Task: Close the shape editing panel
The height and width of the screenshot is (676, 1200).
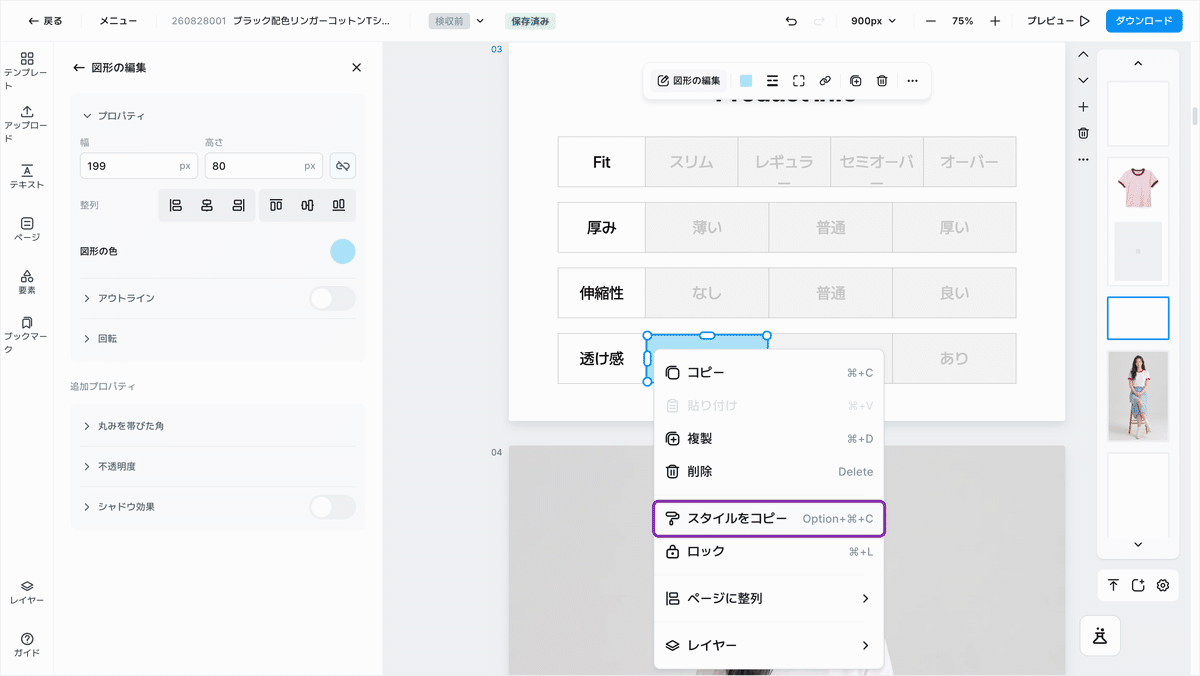Action: (357, 67)
